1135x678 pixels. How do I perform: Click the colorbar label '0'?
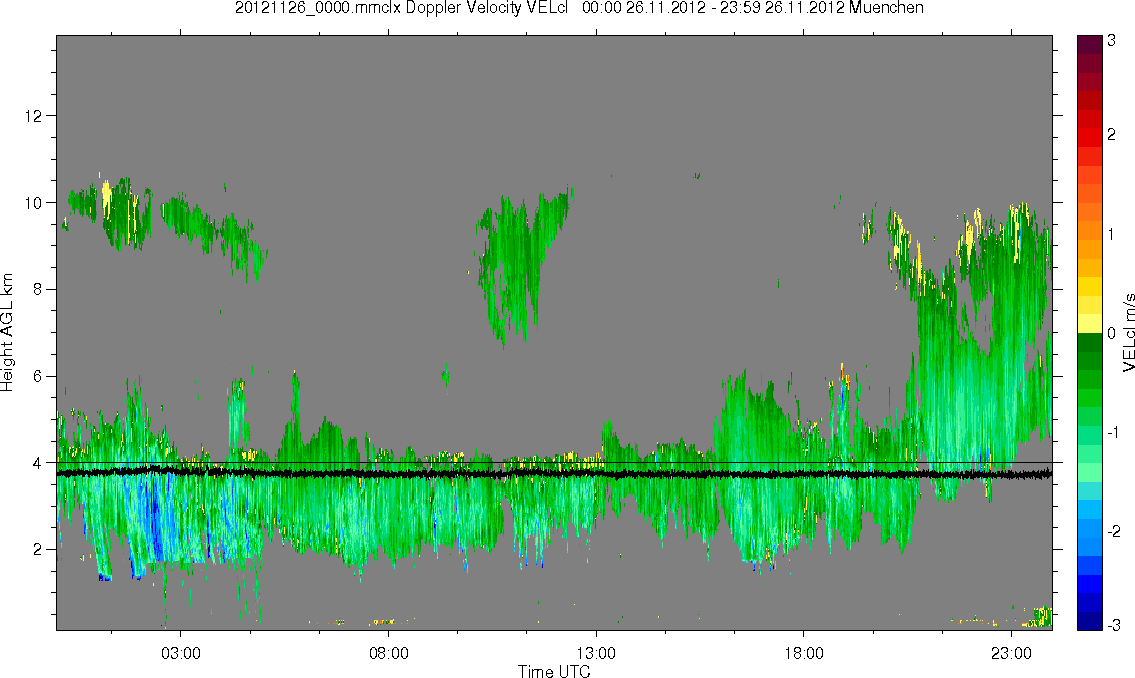click(x=1112, y=334)
